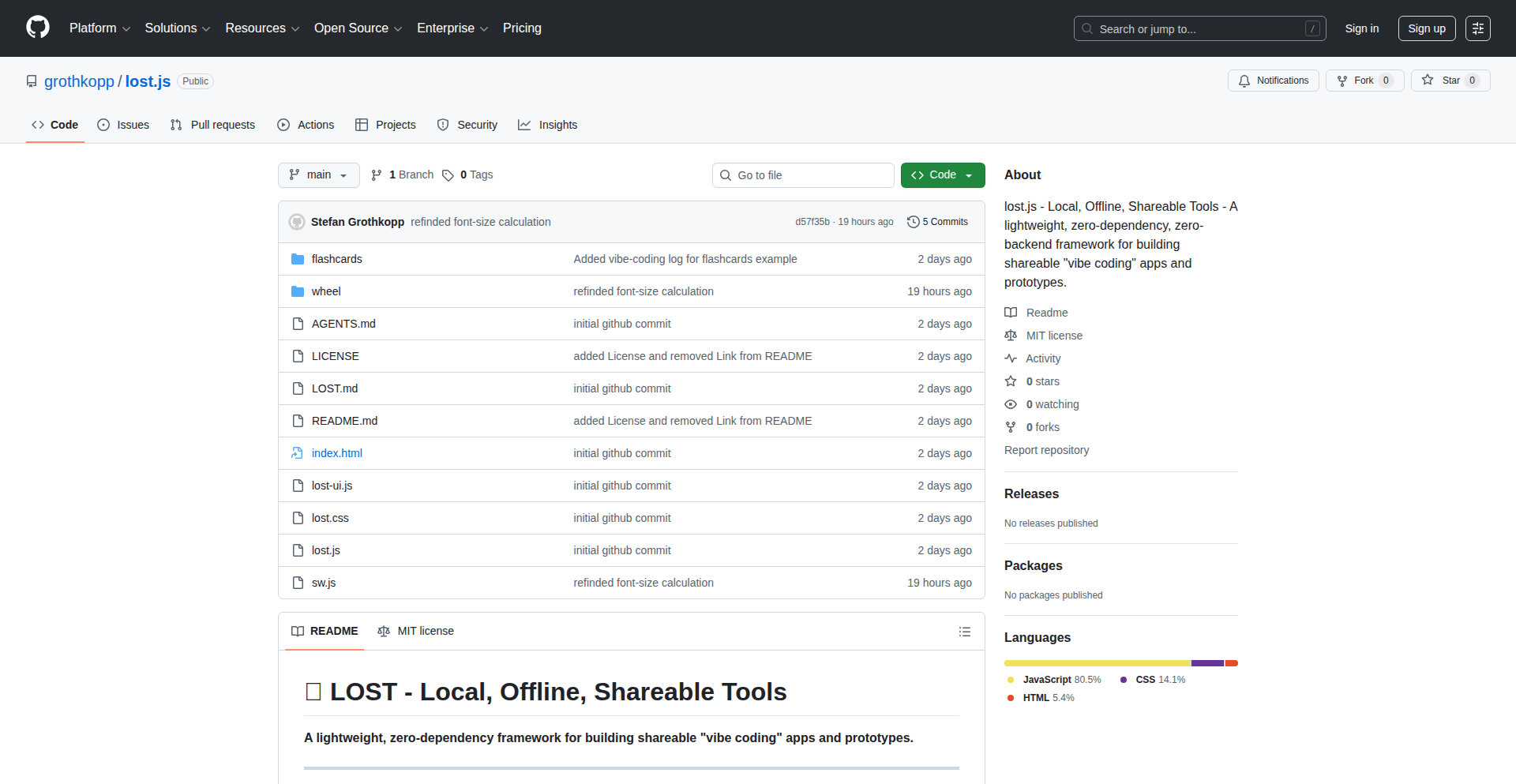Star the lost.js repository
The height and width of the screenshot is (784, 1516).
coord(1450,80)
